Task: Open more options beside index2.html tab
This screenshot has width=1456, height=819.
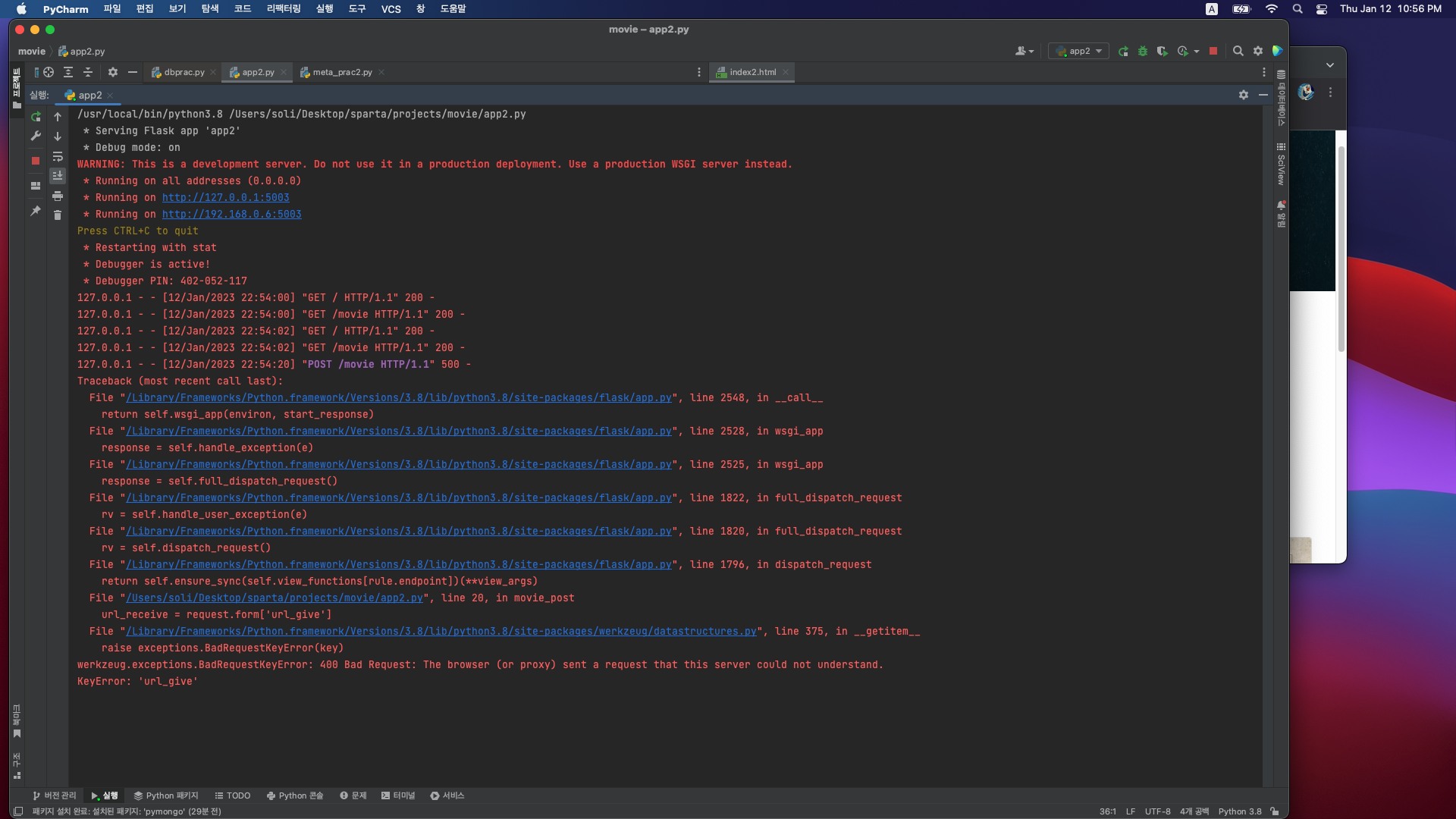Action: [x=1264, y=72]
